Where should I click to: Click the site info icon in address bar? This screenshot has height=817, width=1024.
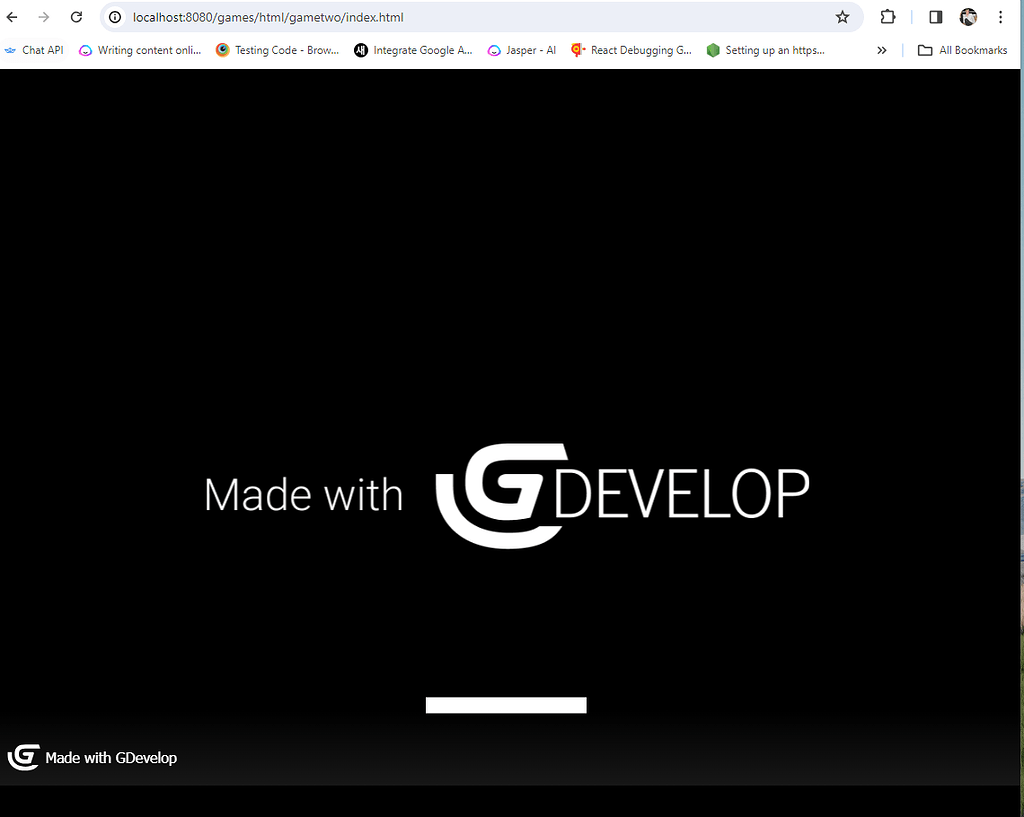pyautogui.click(x=115, y=17)
